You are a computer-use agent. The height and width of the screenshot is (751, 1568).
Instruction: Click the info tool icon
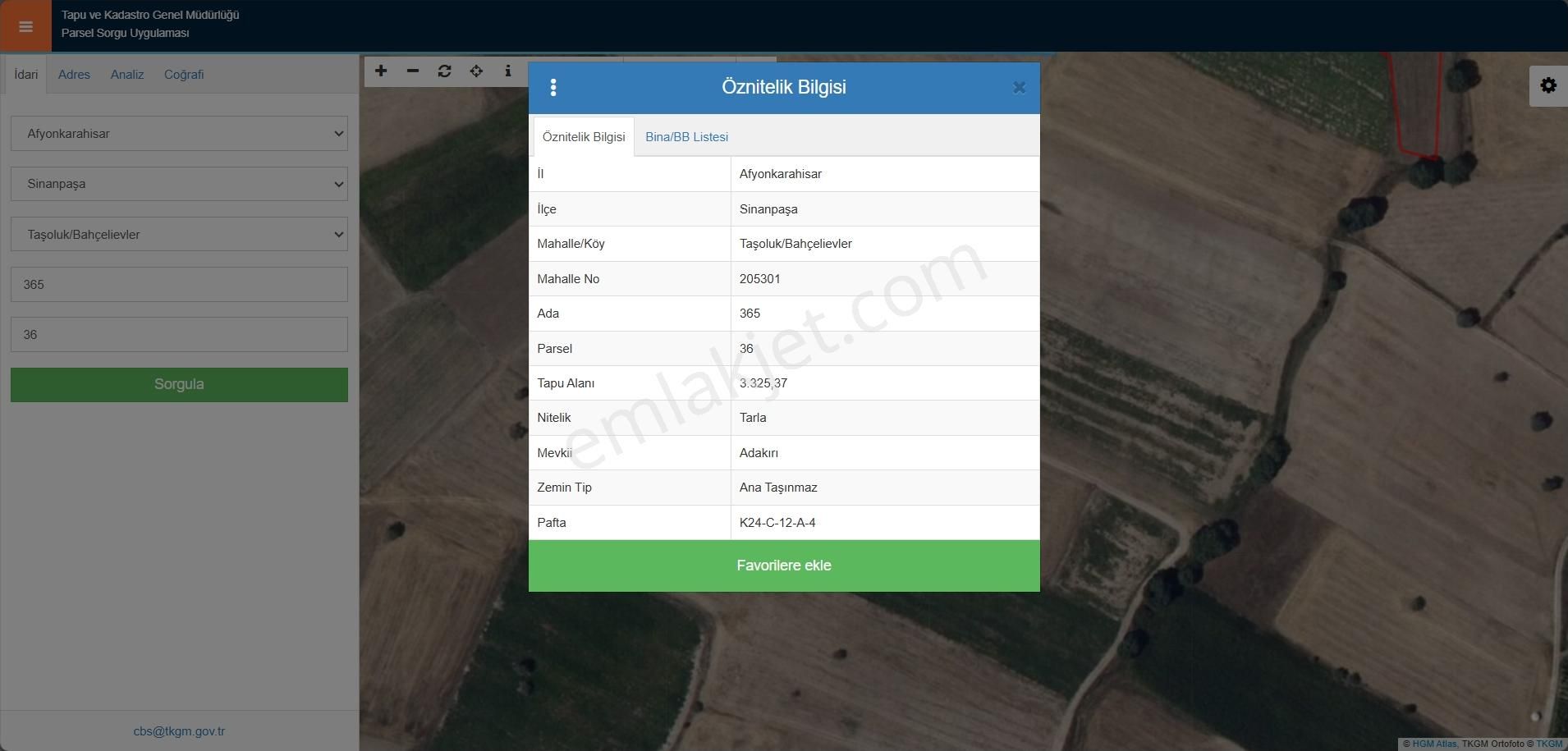coord(508,71)
